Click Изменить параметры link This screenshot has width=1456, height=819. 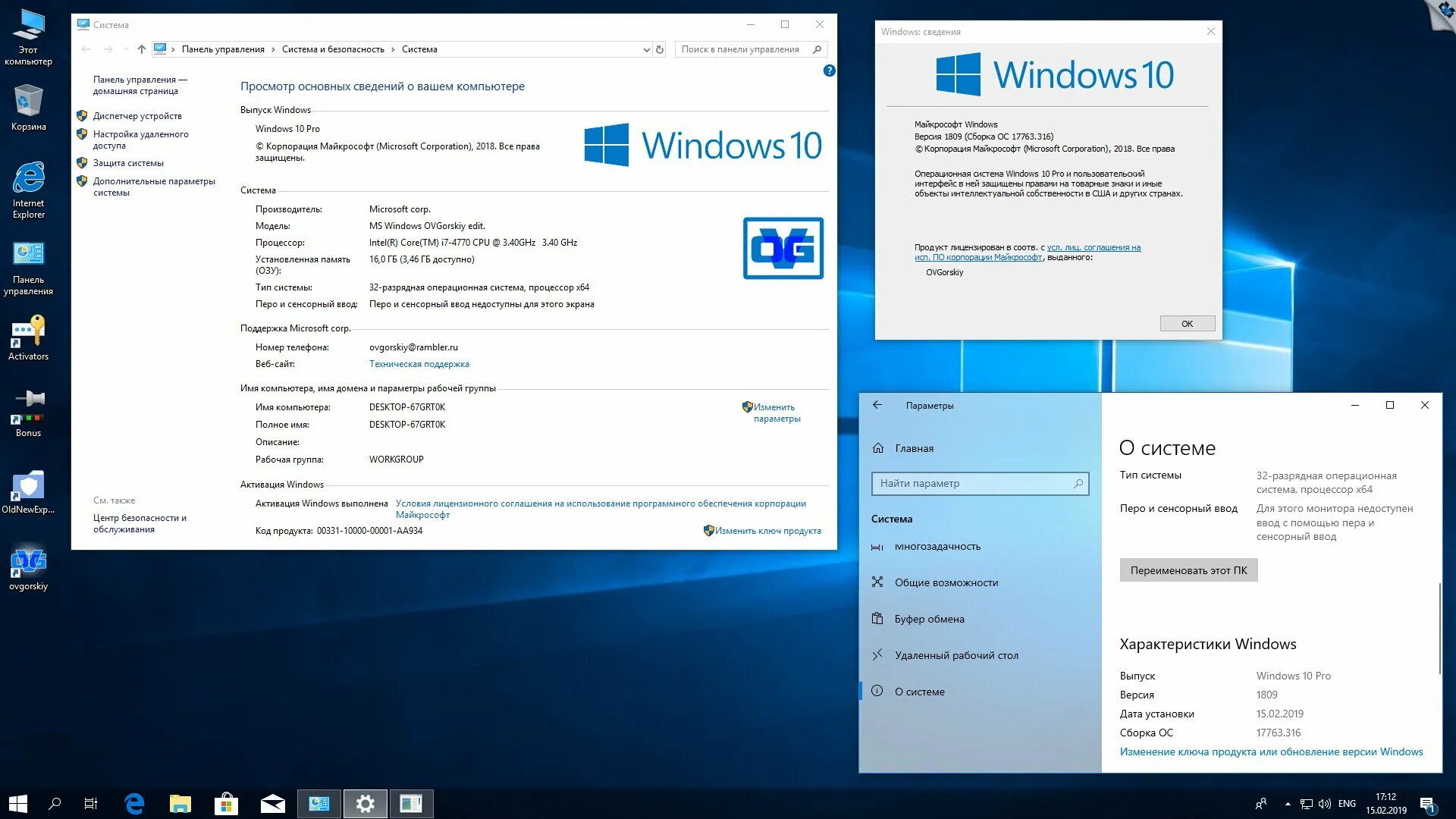click(777, 413)
